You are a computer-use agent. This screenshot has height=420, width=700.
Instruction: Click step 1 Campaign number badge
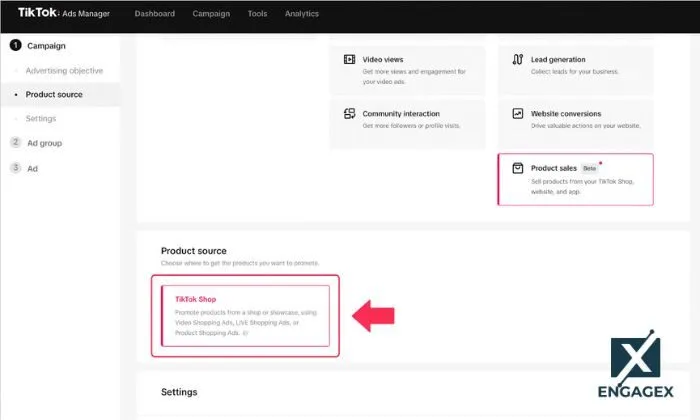point(16,46)
